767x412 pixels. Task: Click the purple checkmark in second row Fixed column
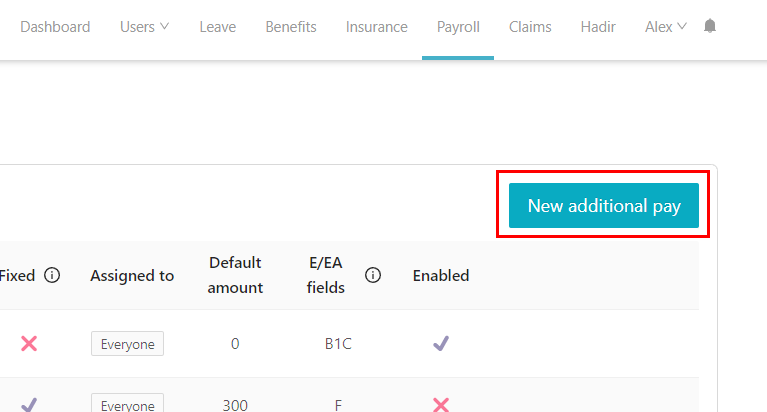[29, 405]
